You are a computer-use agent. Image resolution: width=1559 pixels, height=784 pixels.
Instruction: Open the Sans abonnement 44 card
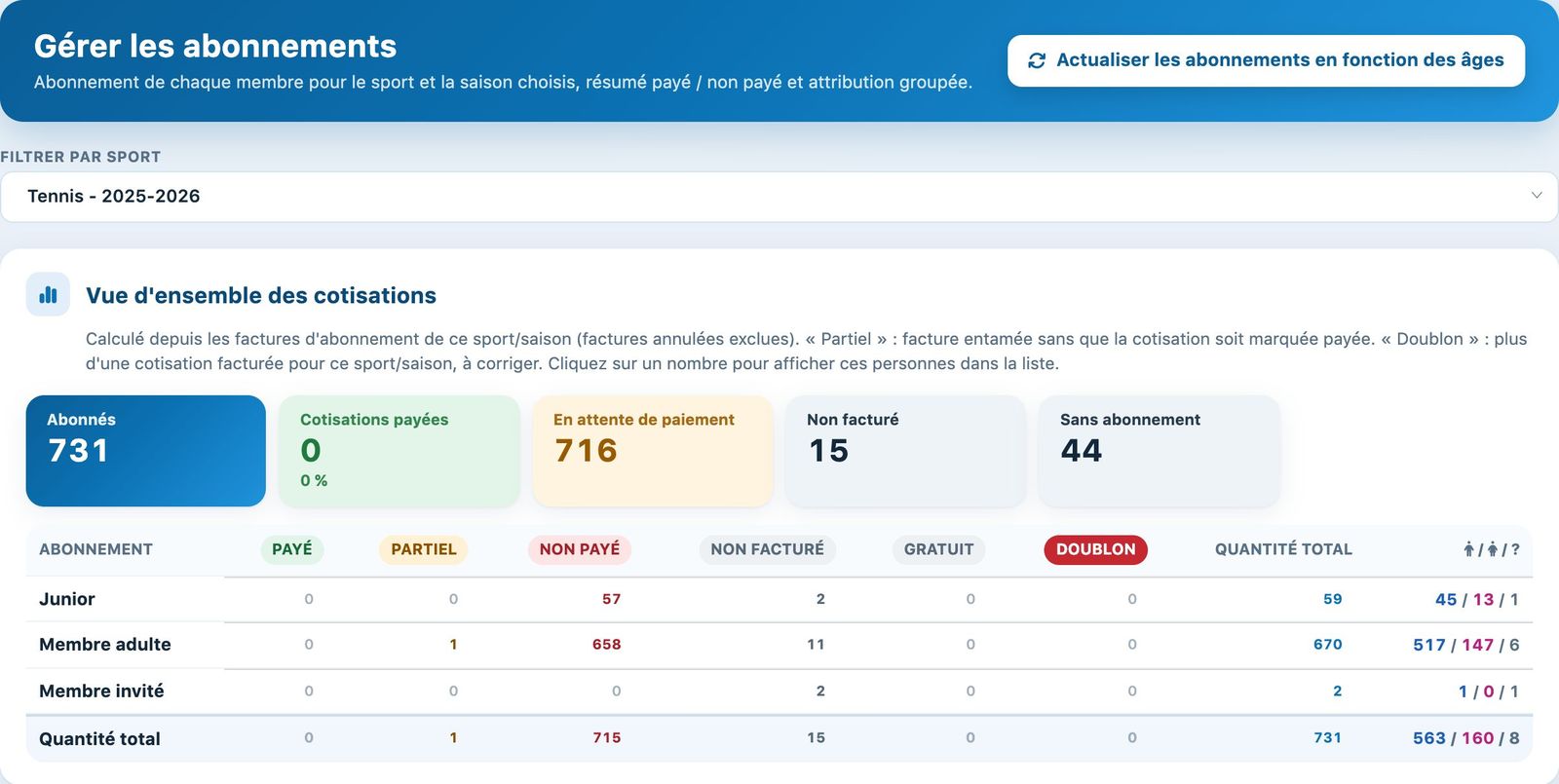point(1160,451)
